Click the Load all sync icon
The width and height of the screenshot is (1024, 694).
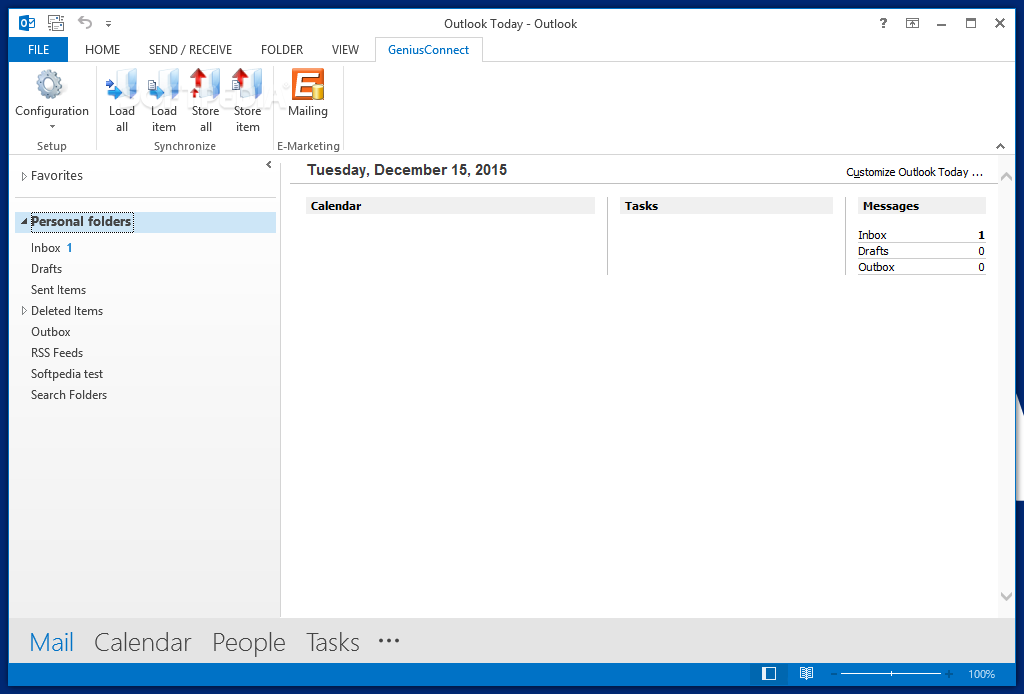pos(121,99)
